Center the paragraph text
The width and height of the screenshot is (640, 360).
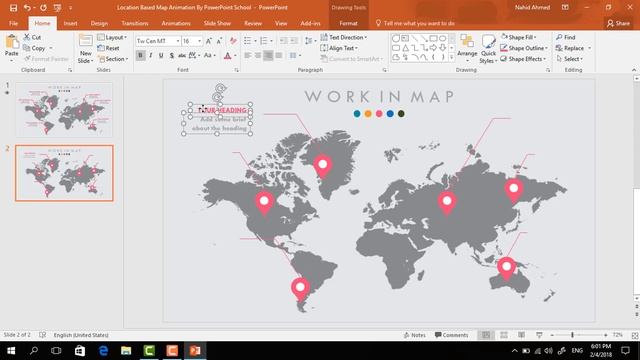(x=258, y=55)
